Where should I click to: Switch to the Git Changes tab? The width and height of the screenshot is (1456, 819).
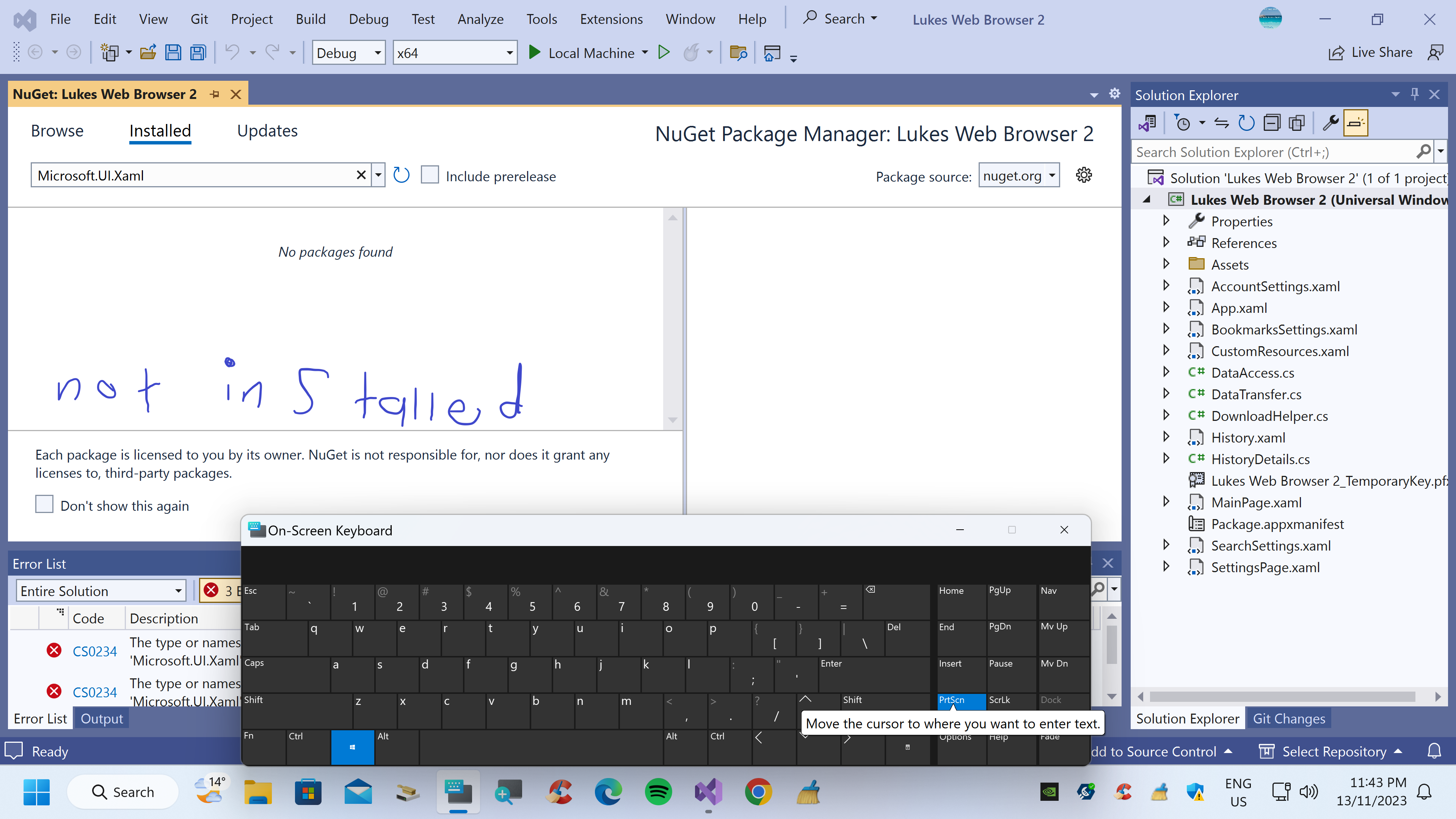click(1289, 719)
